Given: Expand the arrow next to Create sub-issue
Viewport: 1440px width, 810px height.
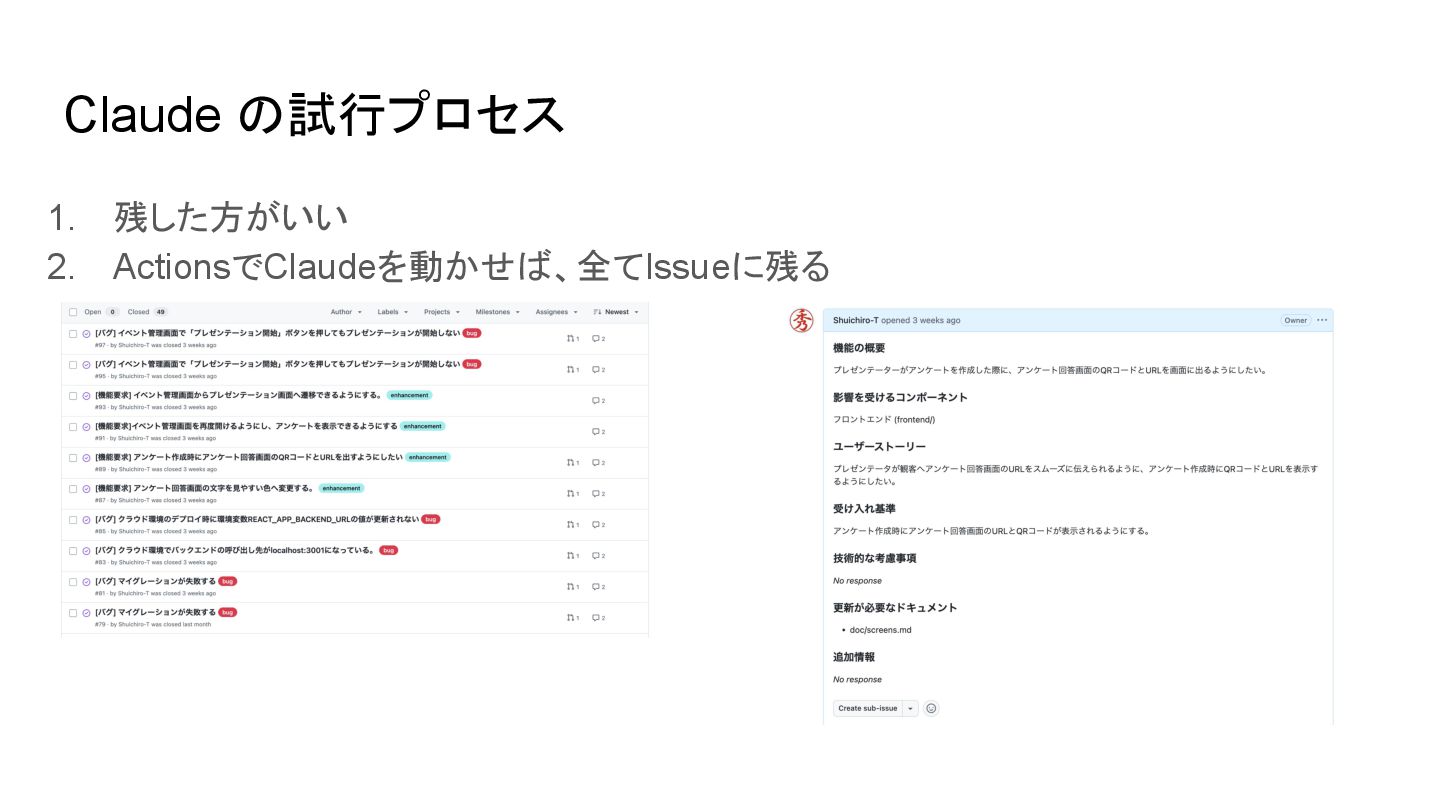Looking at the screenshot, I should coord(910,708).
